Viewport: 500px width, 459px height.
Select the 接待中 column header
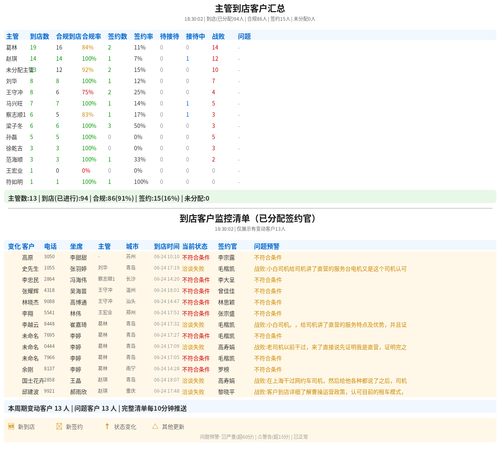coord(196,36)
